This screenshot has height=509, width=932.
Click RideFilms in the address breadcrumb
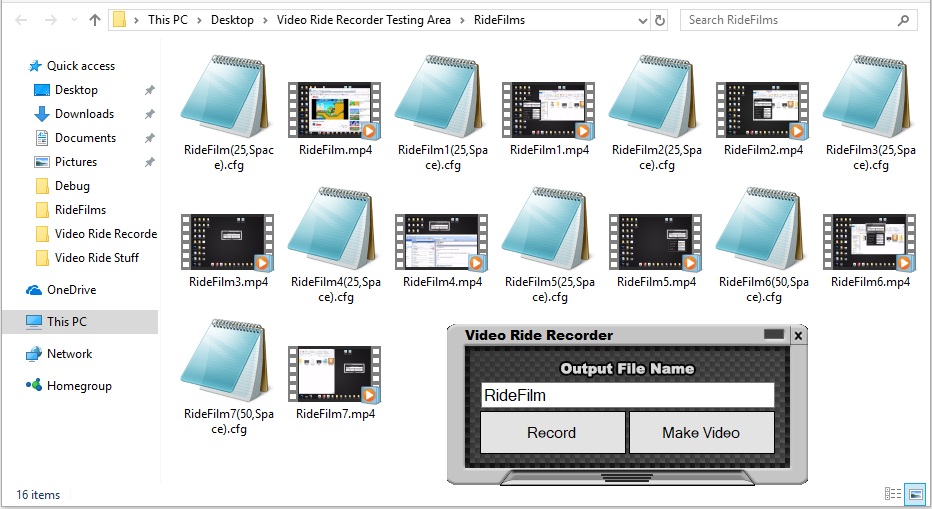point(499,20)
